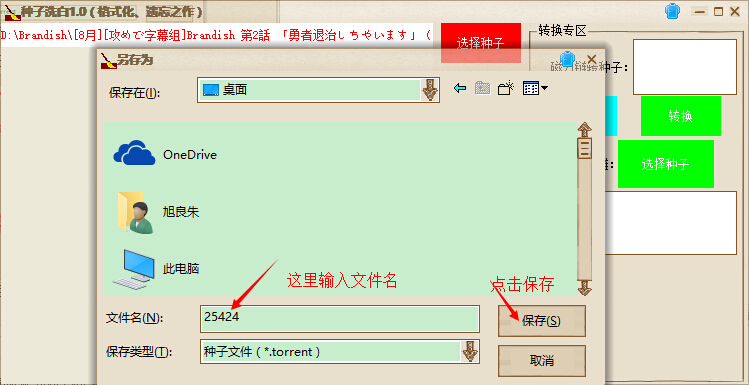Click the greyed-out up-one-level folder icon
This screenshot has width=749, height=385.
tap(482, 88)
